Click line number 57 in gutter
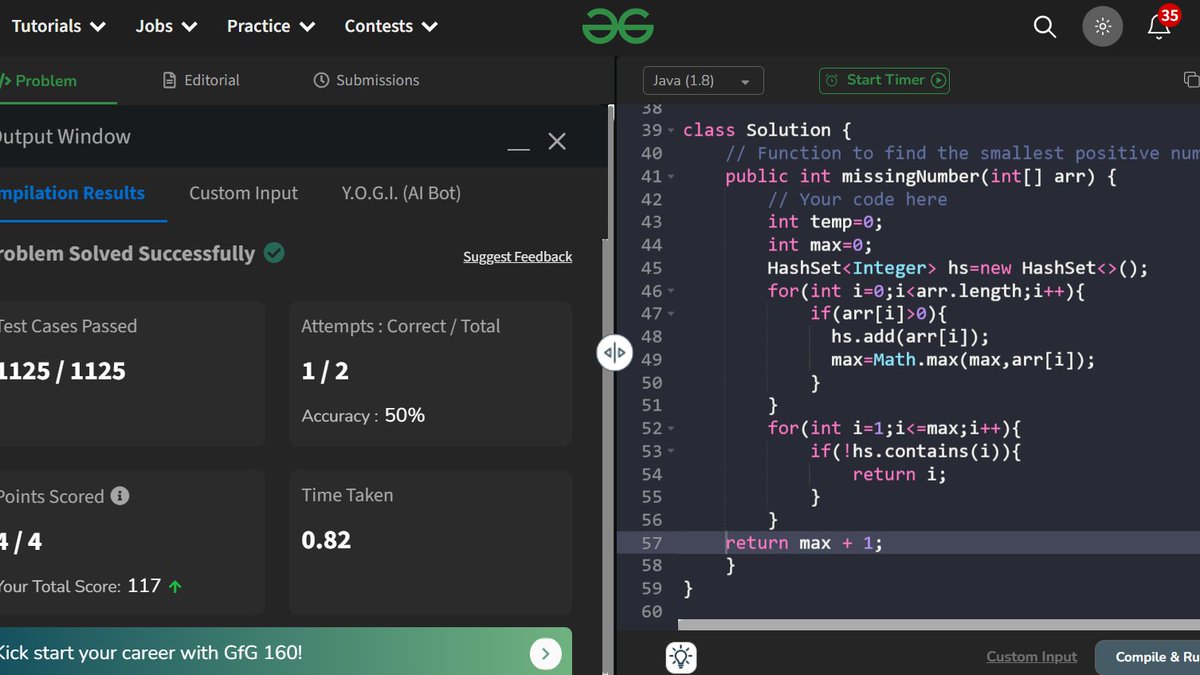Viewport: 1200px width, 675px height. click(x=651, y=543)
